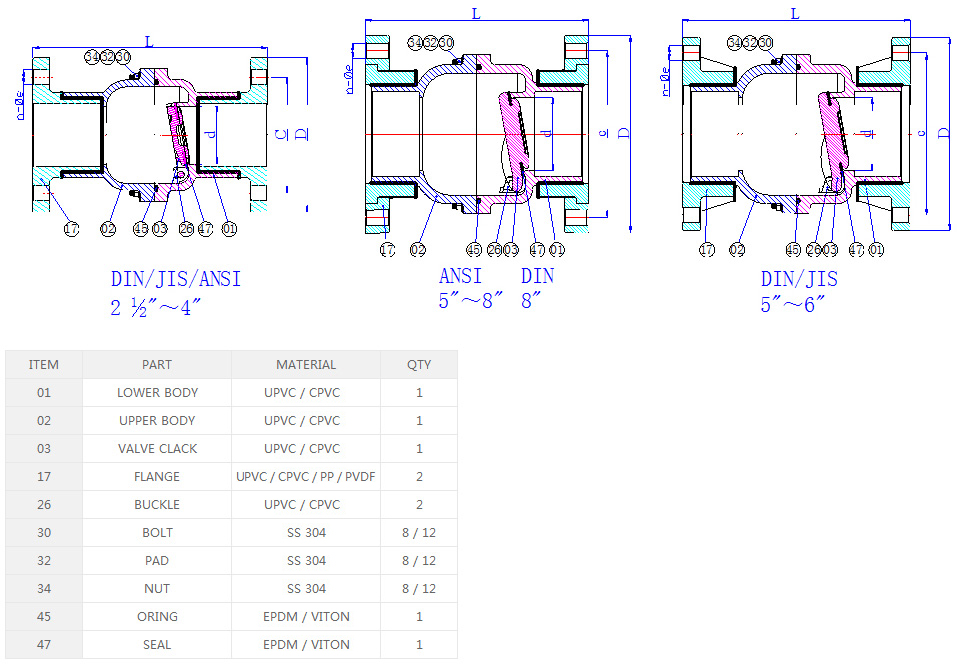Select the LOWER BODY part cell

(157, 393)
